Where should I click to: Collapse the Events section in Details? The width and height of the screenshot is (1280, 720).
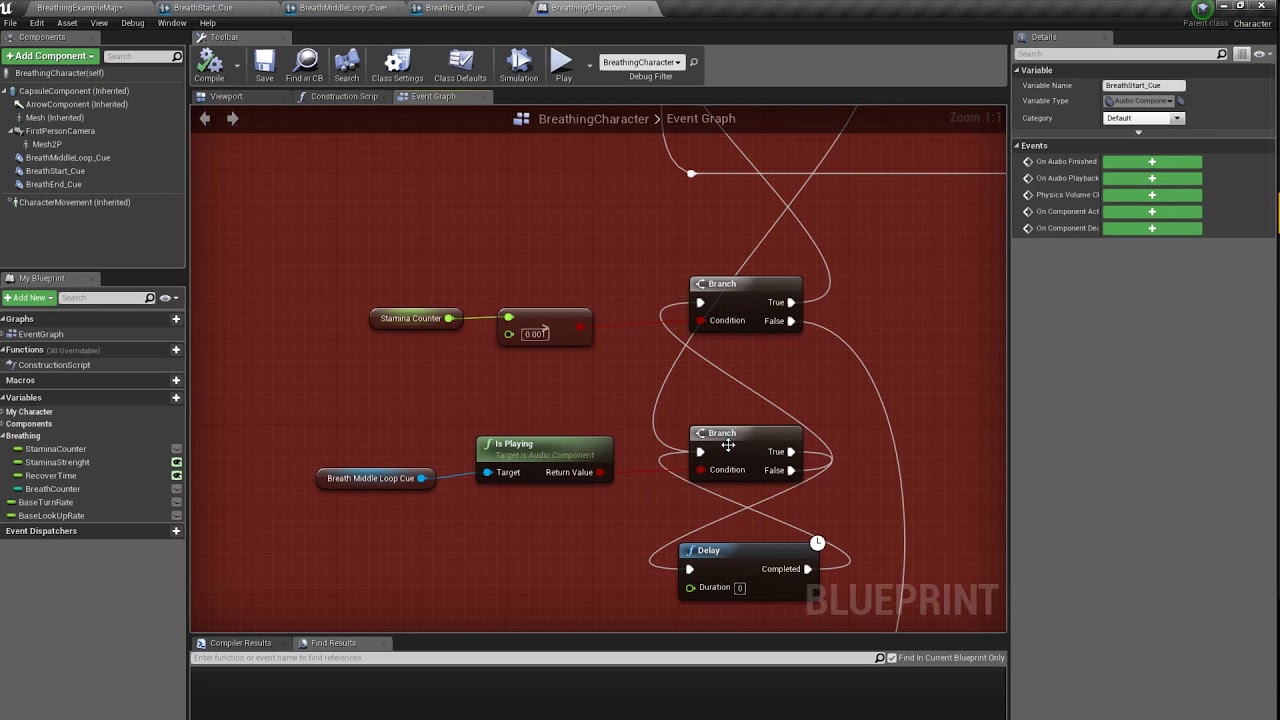[x=1017, y=146]
